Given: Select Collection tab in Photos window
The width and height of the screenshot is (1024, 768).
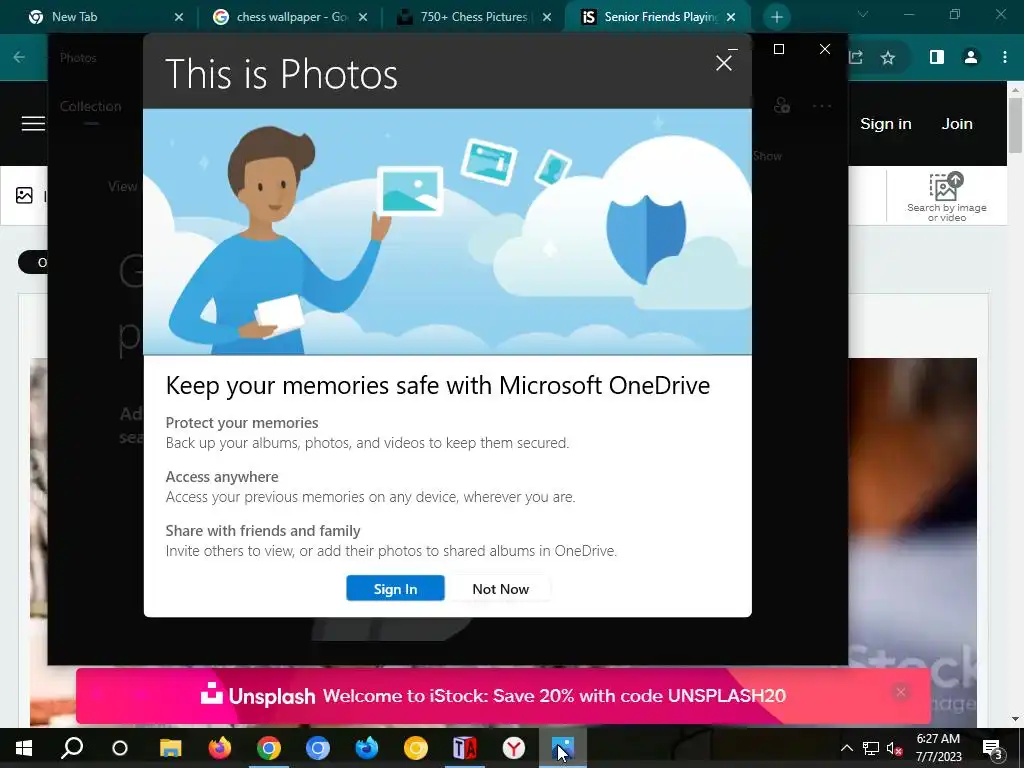Looking at the screenshot, I should point(91,106).
